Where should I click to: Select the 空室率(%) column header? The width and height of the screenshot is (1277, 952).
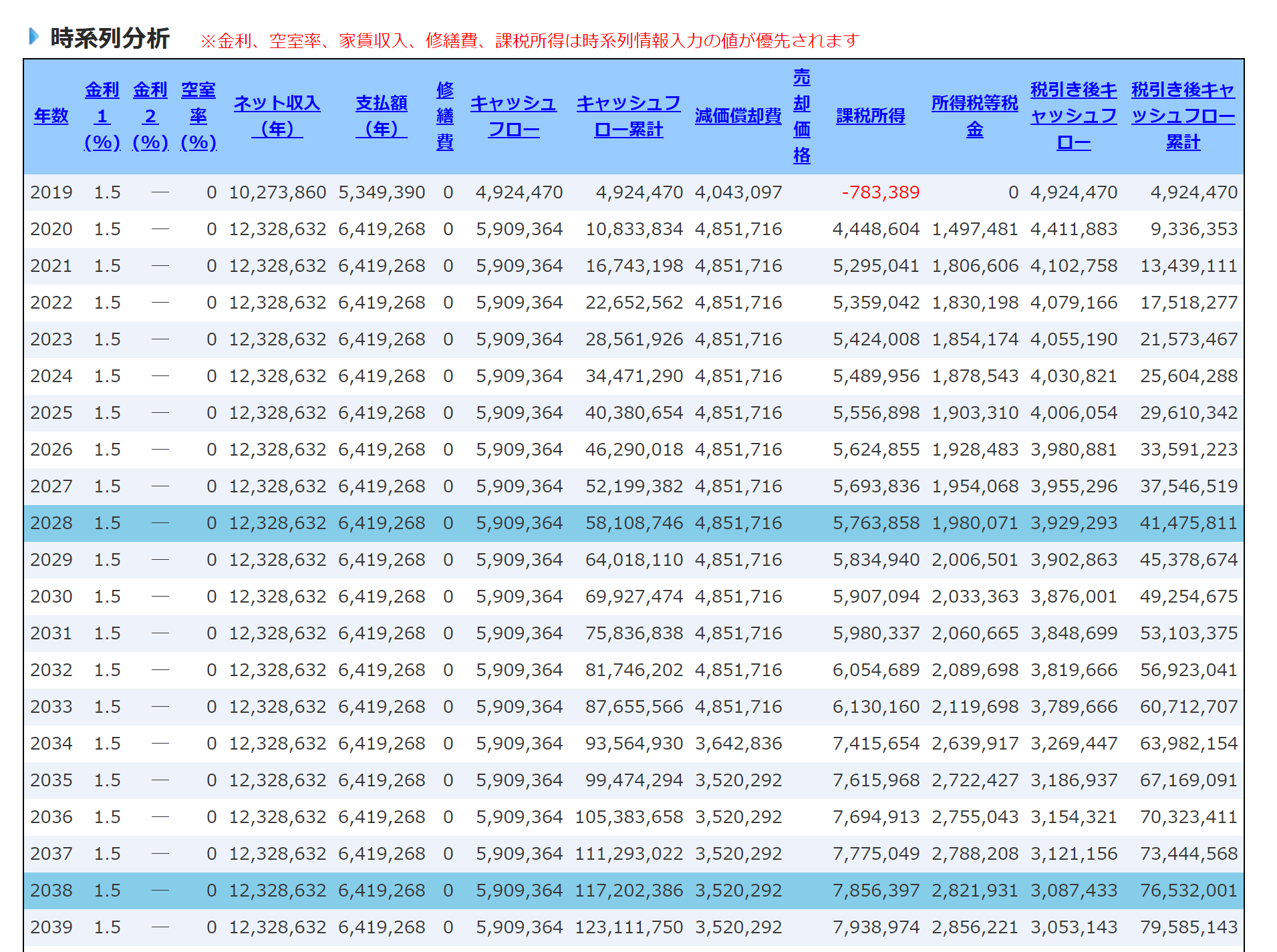tap(198, 116)
